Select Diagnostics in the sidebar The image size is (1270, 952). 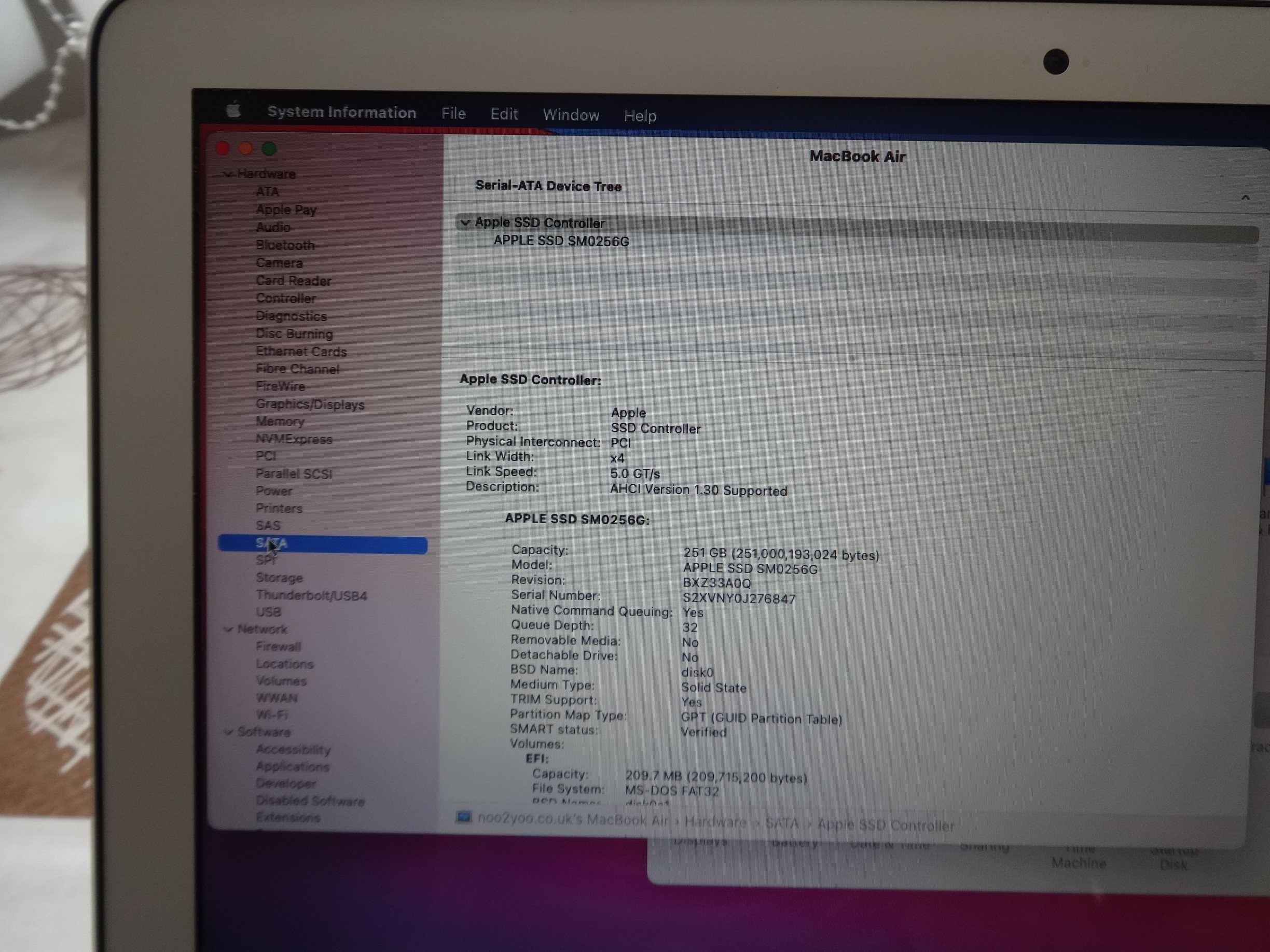[291, 316]
